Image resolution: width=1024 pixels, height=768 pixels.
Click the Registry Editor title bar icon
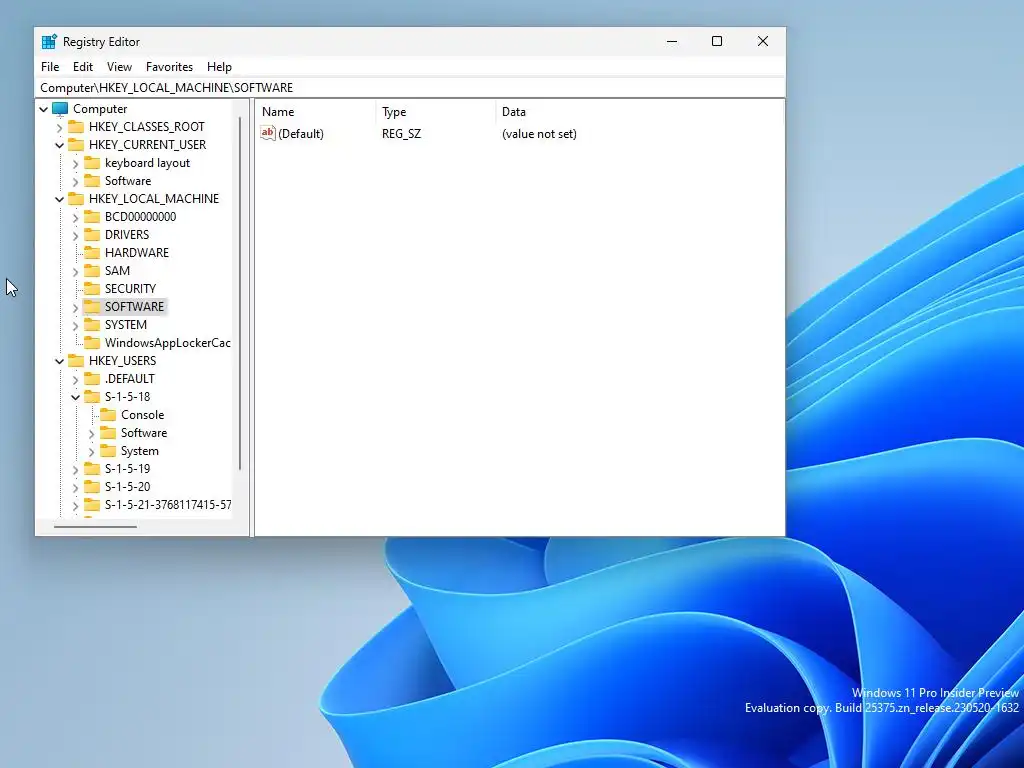tap(49, 42)
